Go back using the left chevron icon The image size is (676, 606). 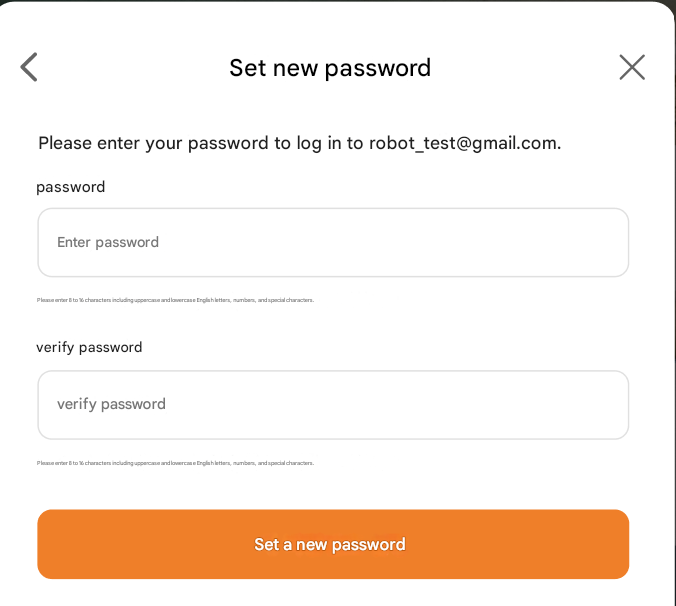point(29,67)
